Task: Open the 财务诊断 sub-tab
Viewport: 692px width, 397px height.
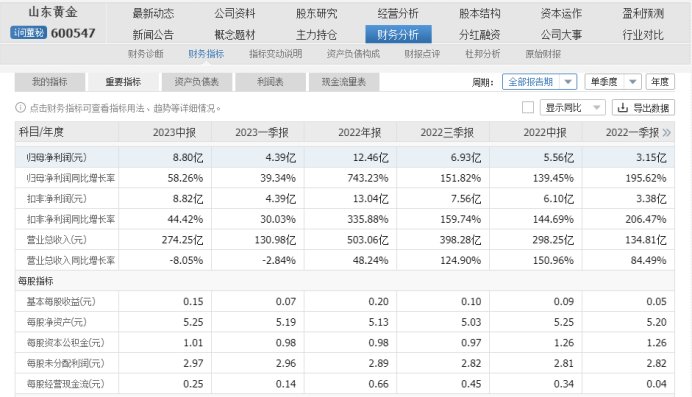Action: tap(146, 54)
